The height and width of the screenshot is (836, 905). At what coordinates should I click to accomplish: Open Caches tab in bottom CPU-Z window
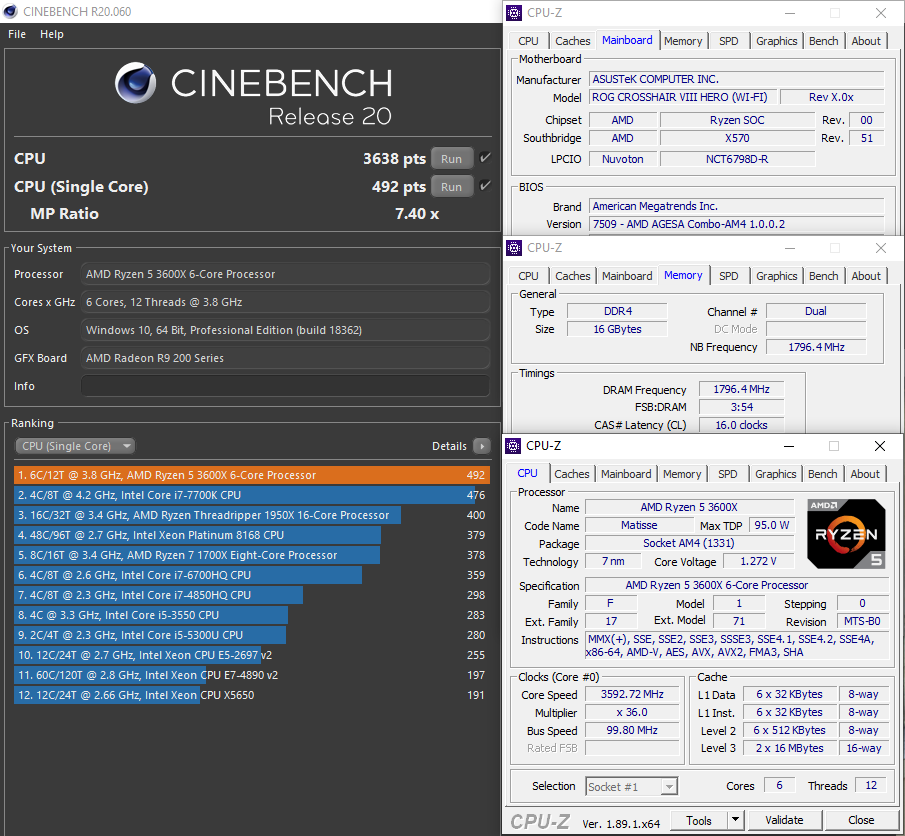(x=571, y=474)
